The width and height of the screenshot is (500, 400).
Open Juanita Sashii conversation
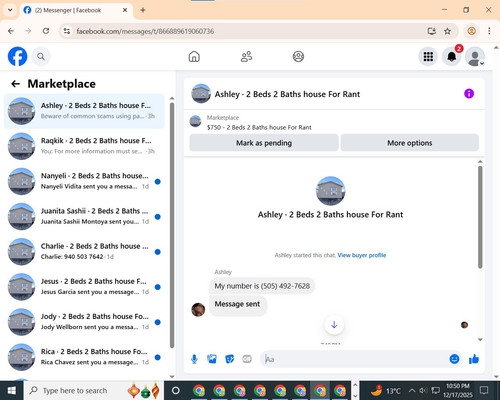(84, 217)
